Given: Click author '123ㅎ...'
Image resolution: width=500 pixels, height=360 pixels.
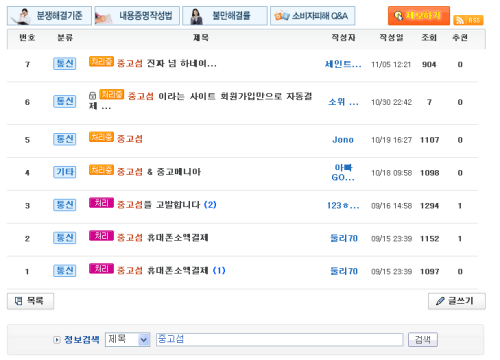Looking at the screenshot, I should coord(343,206).
